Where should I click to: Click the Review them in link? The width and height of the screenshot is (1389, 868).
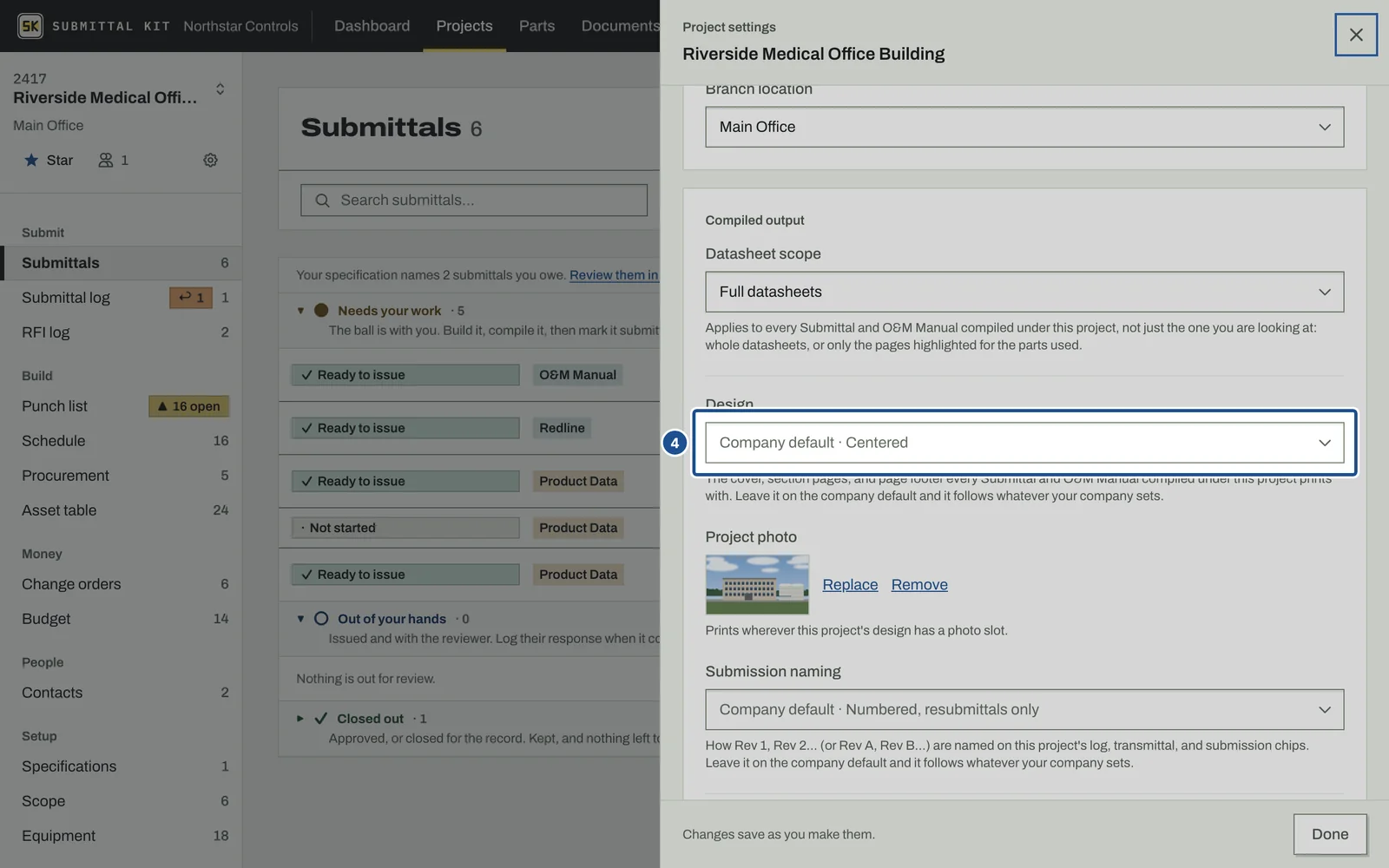pos(614,275)
